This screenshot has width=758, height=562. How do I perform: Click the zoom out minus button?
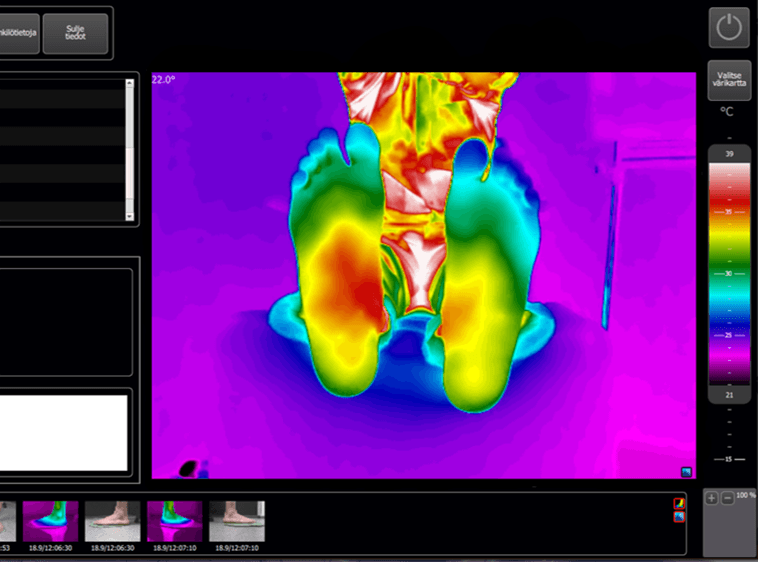[x=727, y=498]
